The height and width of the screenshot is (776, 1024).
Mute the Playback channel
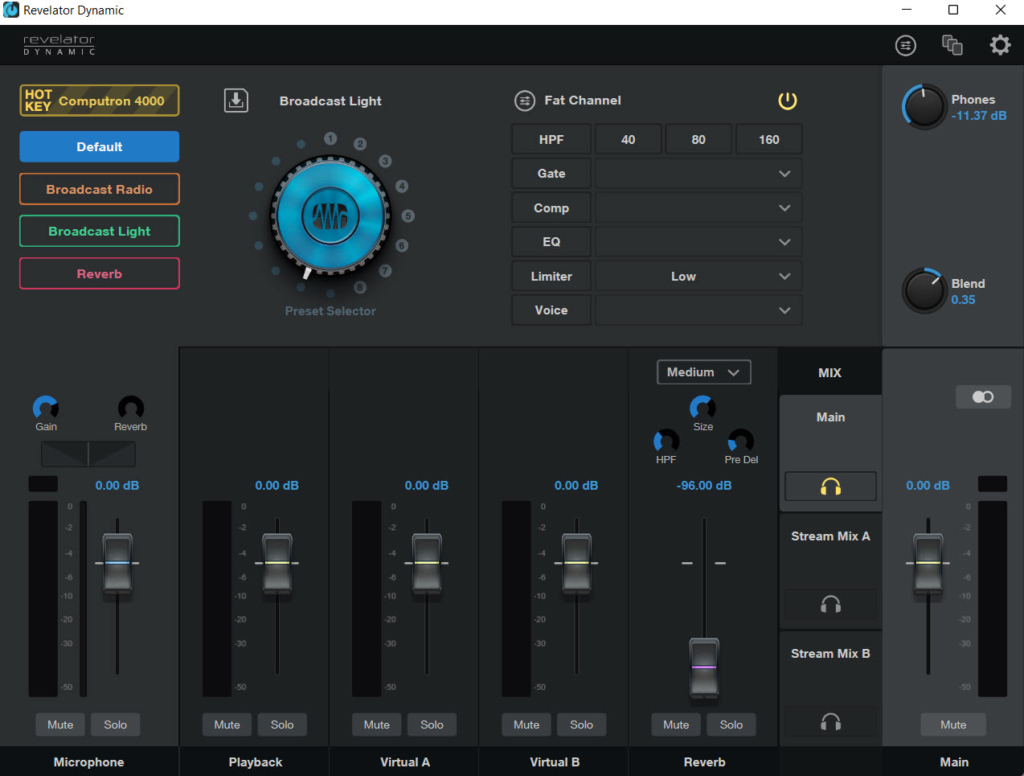pyautogui.click(x=226, y=724)
